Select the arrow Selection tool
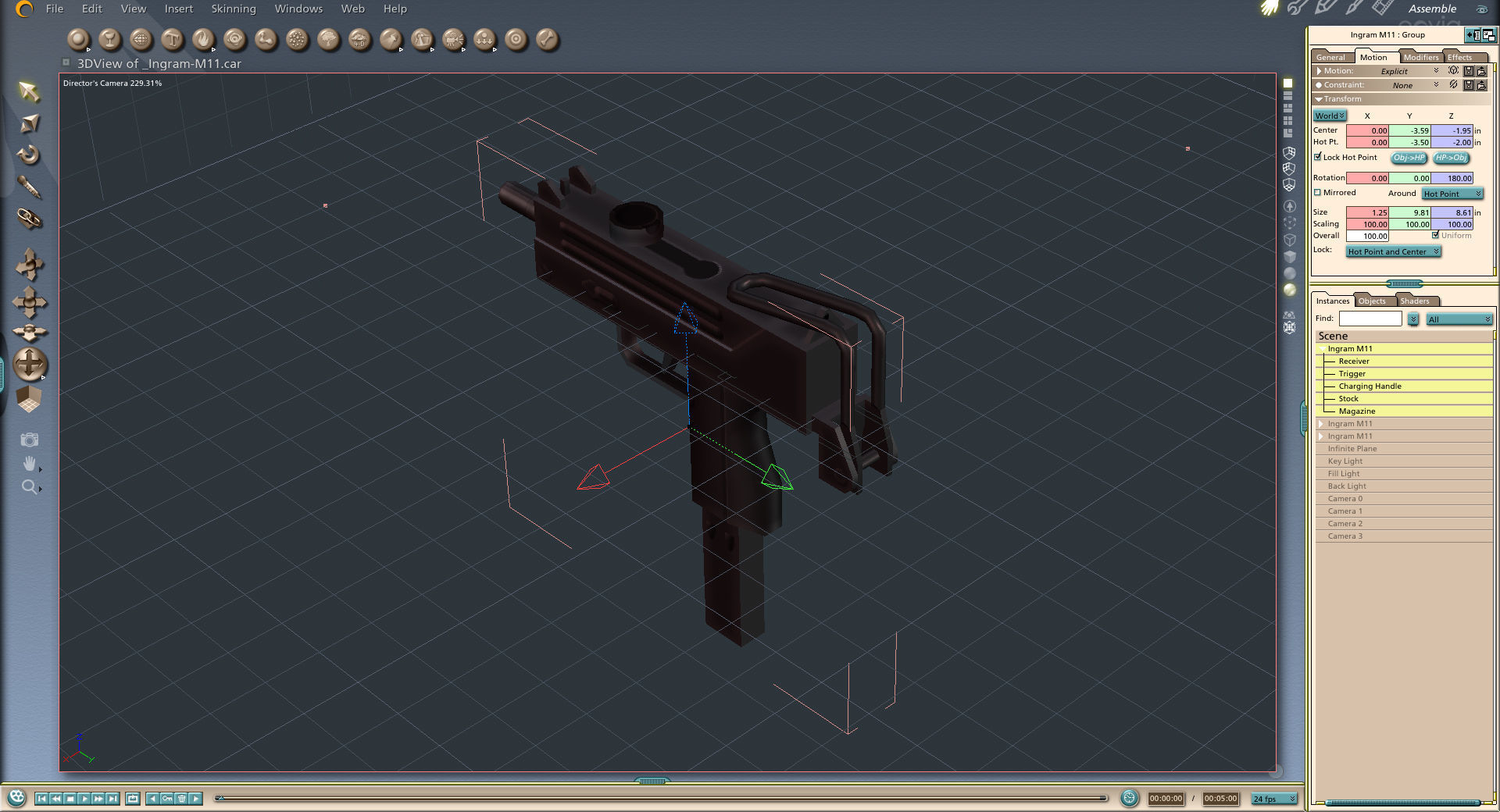 coord(29,91)
